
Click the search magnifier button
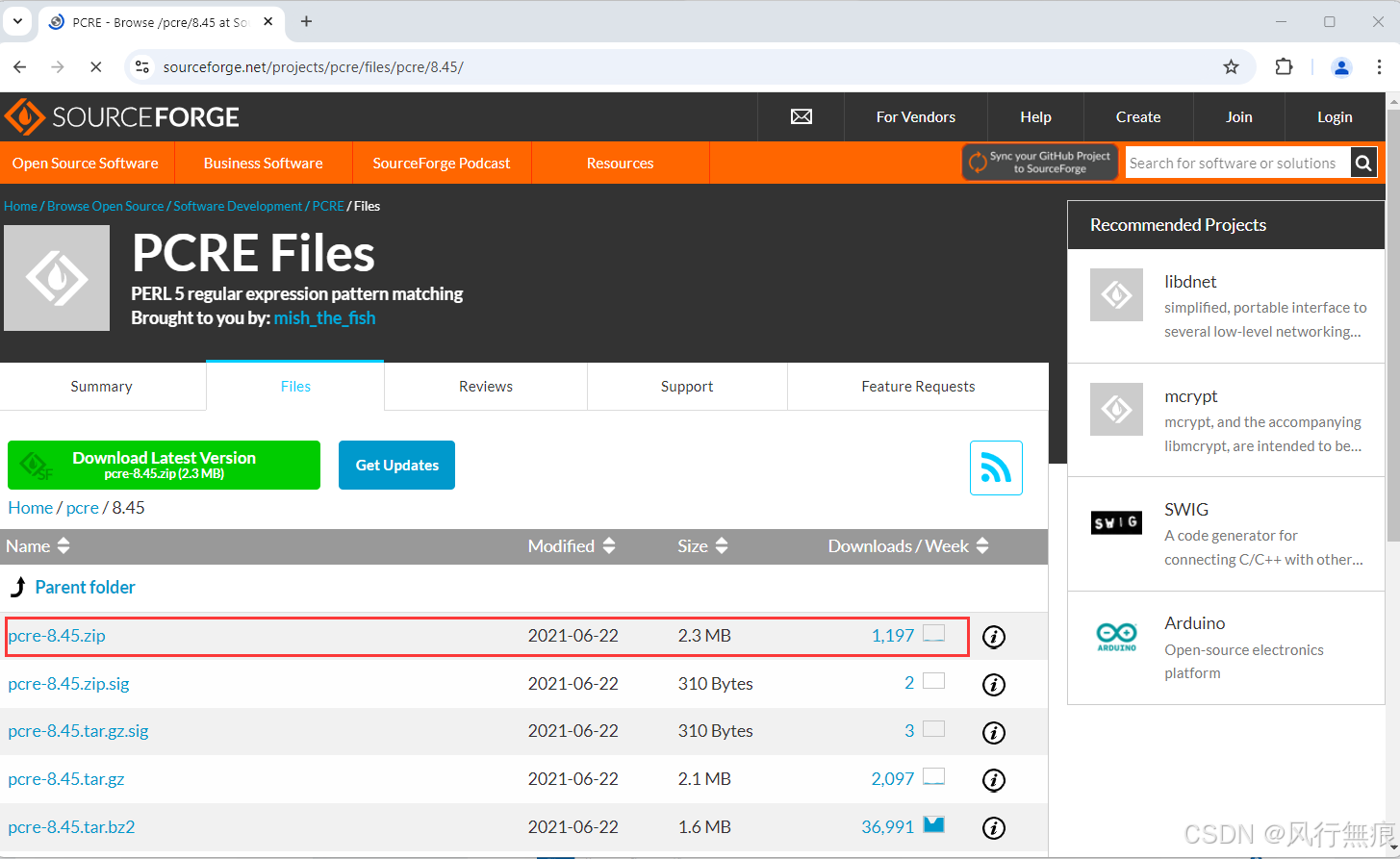pos(1363,164)
